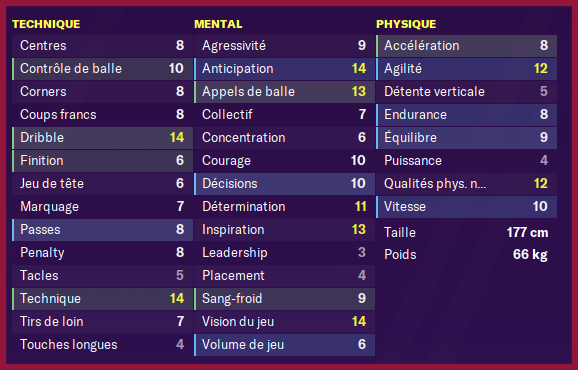The width and height of the screenshot is (578, 370).
Task: Select the Accélération attribute row
Action: coord(466,46)
